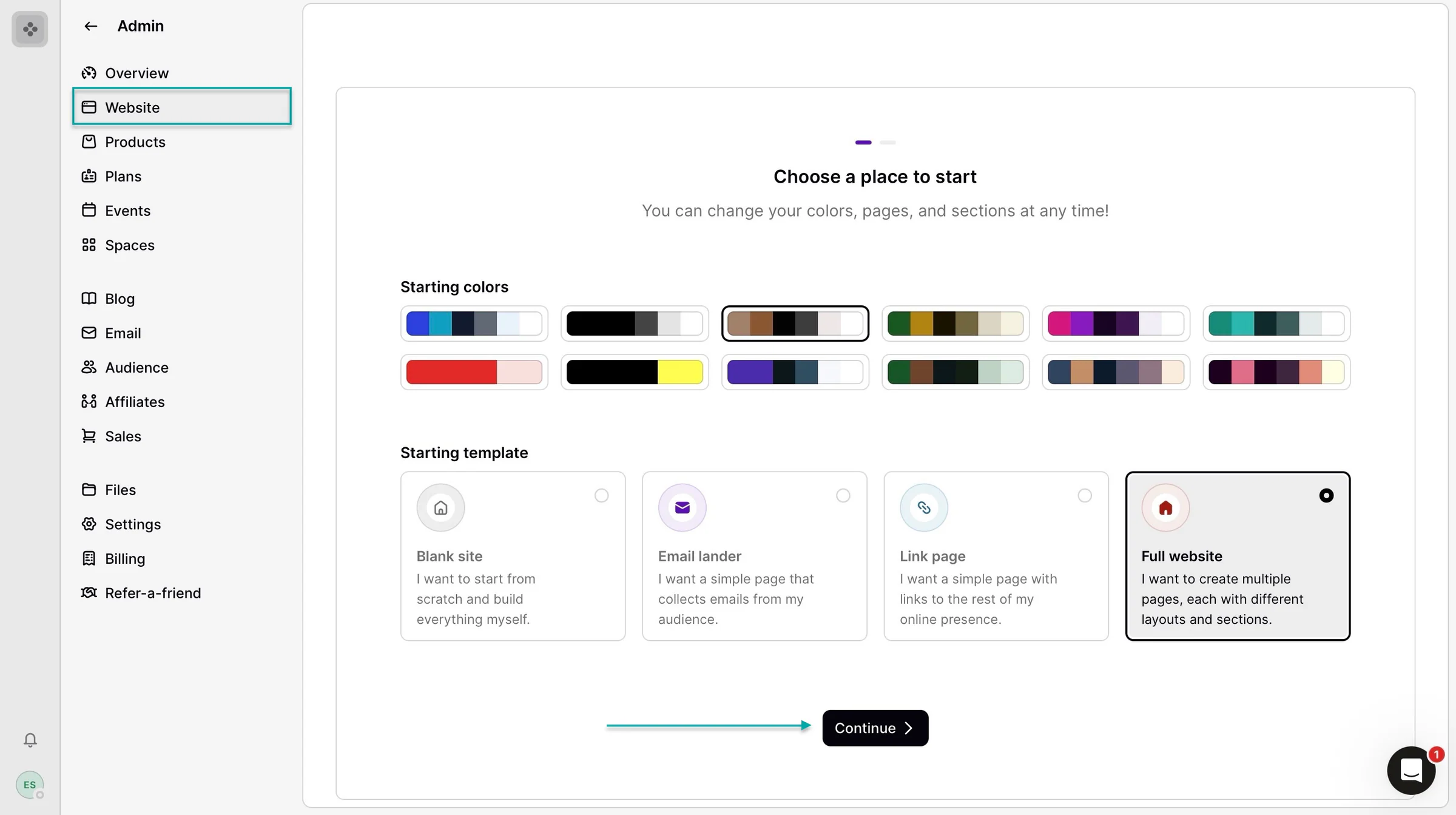Select the Email lander radio button
The image size is (1456, 815).
(x=843, y=495)
